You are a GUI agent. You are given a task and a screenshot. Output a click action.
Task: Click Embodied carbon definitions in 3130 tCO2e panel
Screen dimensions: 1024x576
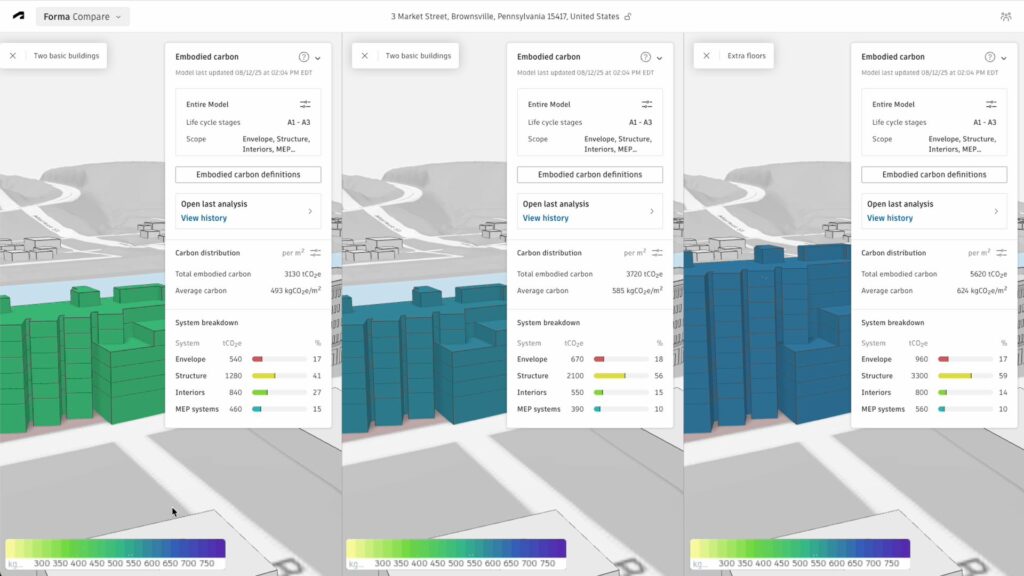click(248, 174)
